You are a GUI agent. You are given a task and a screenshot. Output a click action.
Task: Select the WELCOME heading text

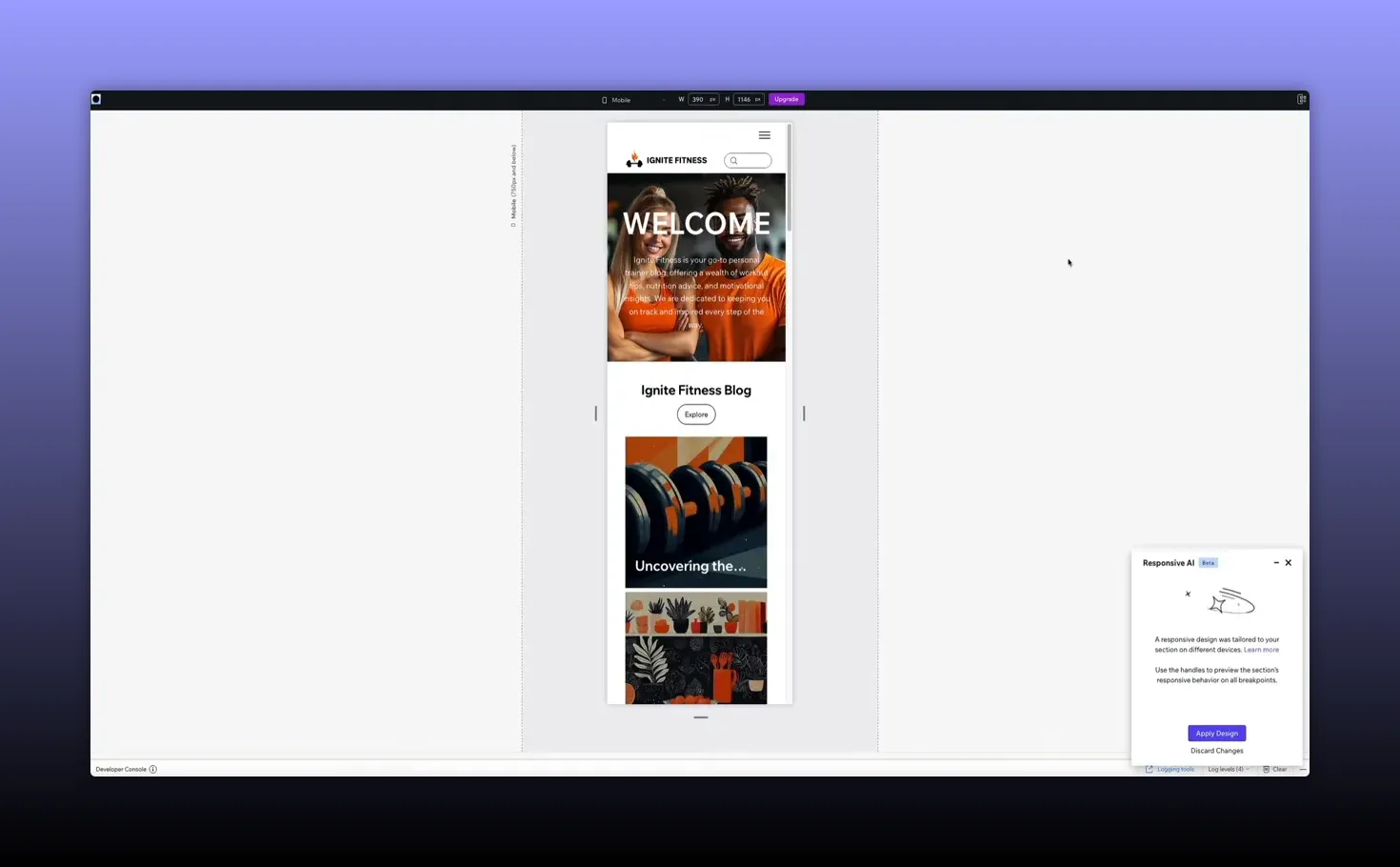pyautogui.click(x=696, y=223)
